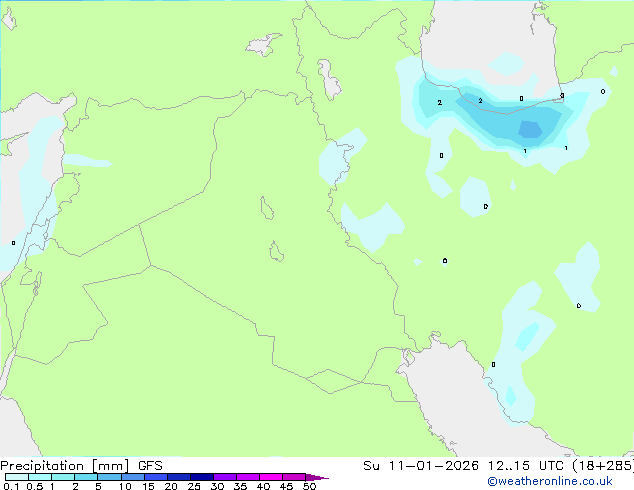Click the 30–35 mm purple legend swatch

(224, 477)
